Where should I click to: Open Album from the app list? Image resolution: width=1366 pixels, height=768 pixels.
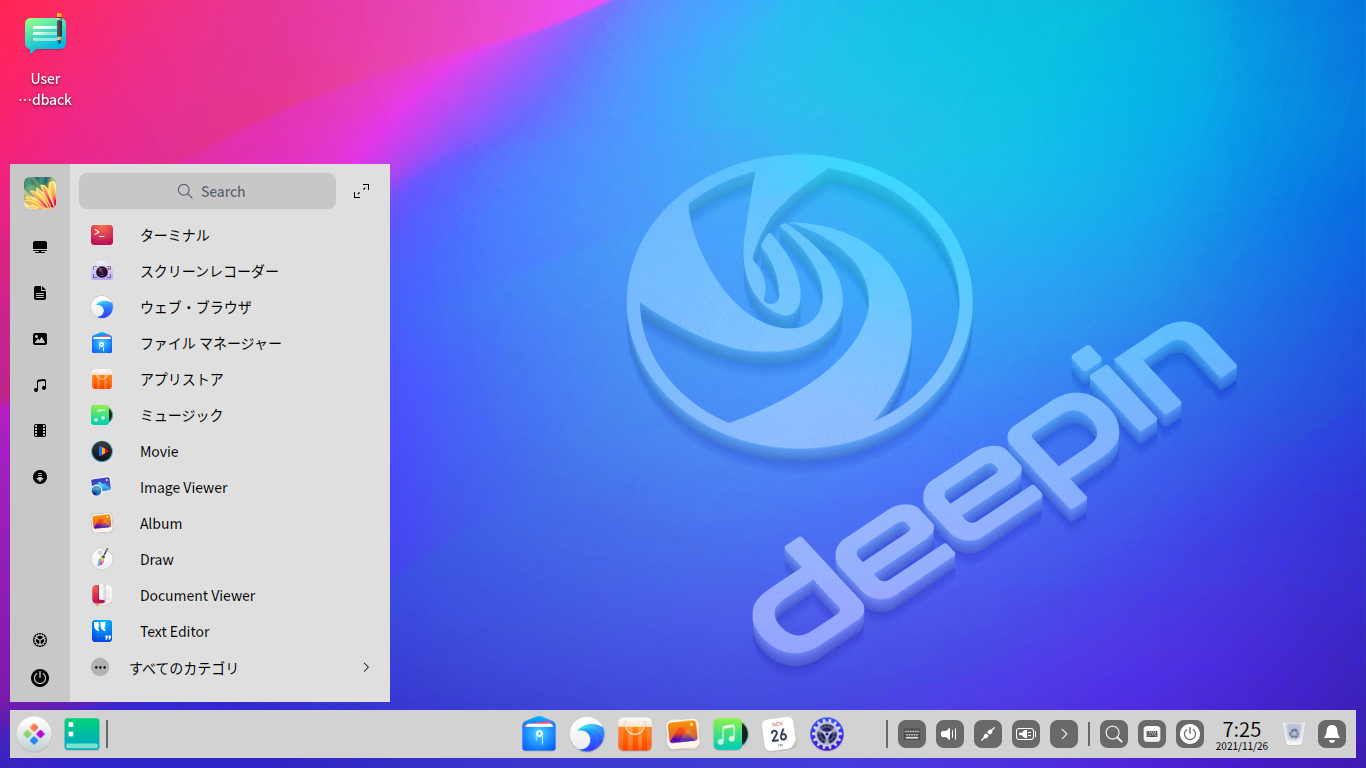tap(230, 523)
